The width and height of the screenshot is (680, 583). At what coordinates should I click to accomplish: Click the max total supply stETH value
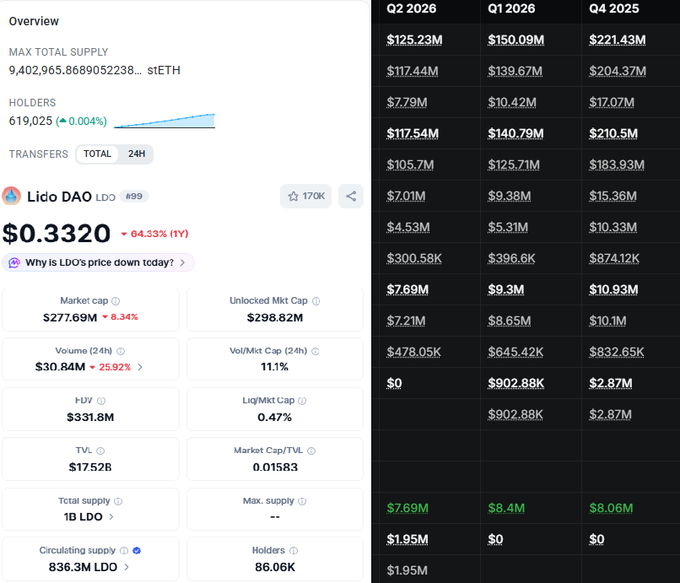(x=94, y=70)
